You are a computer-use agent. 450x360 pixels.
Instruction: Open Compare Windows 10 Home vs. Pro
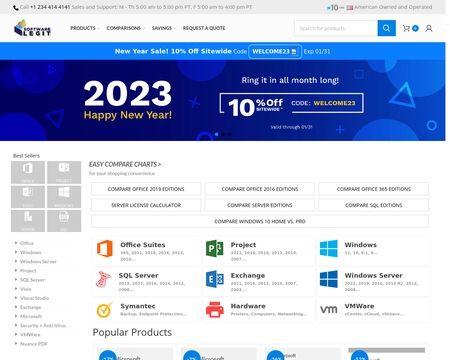point(260,221)
